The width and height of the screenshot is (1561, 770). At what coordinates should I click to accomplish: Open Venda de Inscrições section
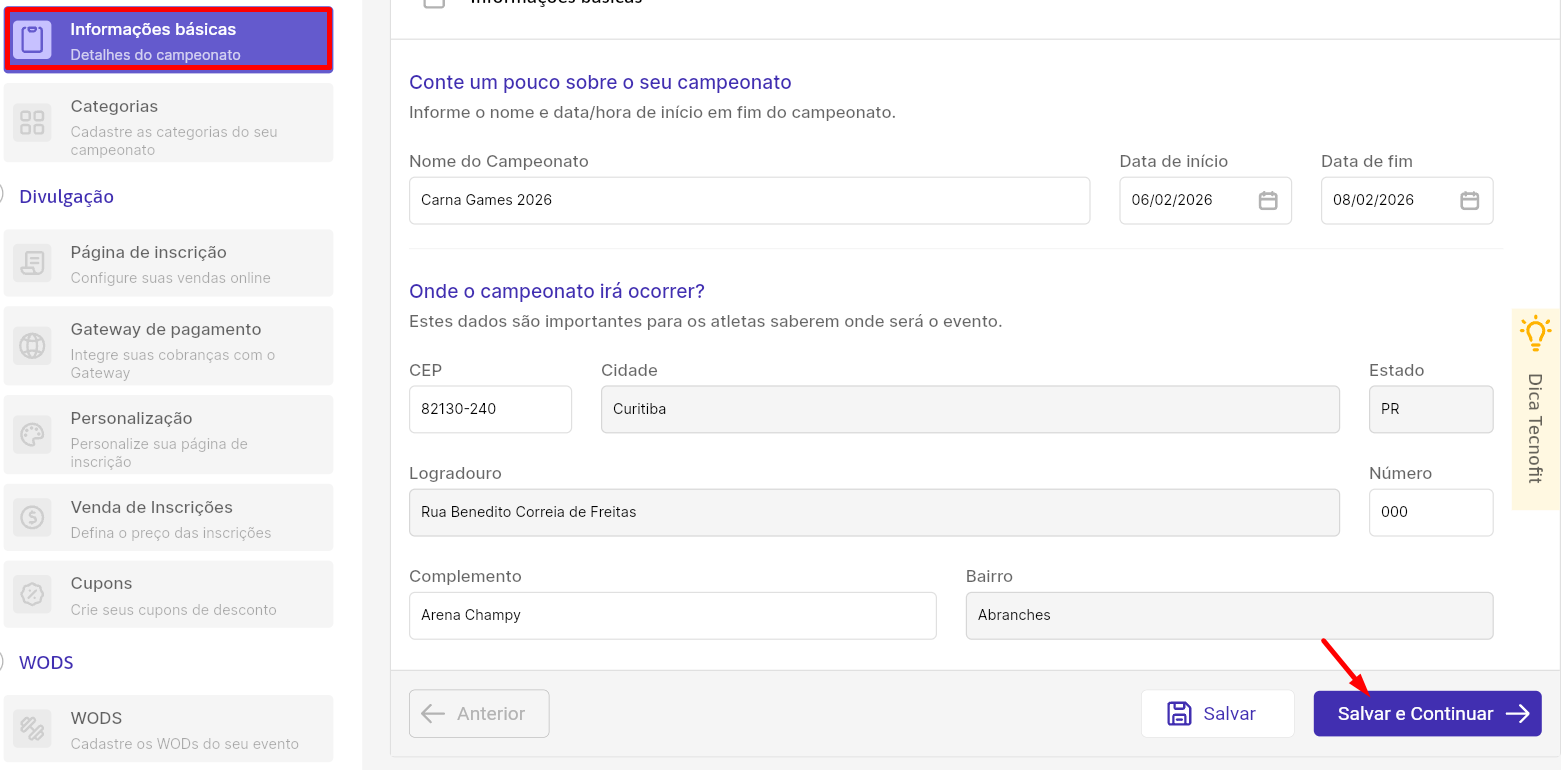tap(168, 517)
